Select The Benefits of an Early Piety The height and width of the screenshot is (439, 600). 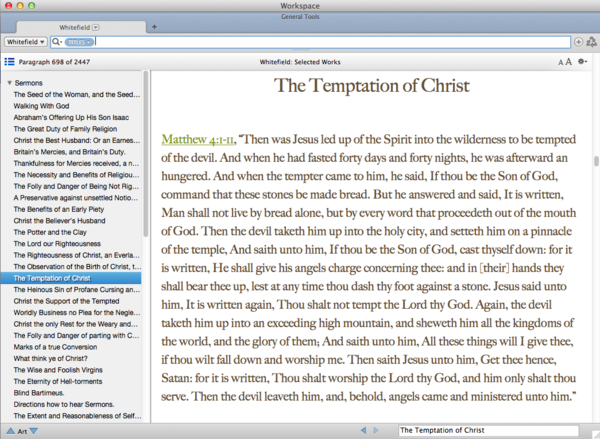click(59, 209)
